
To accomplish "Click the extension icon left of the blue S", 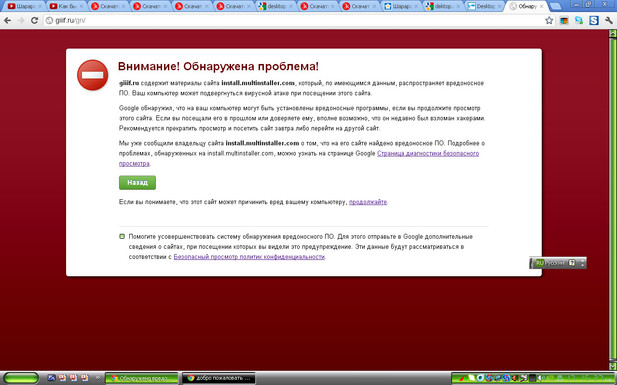I will point(579,20).
